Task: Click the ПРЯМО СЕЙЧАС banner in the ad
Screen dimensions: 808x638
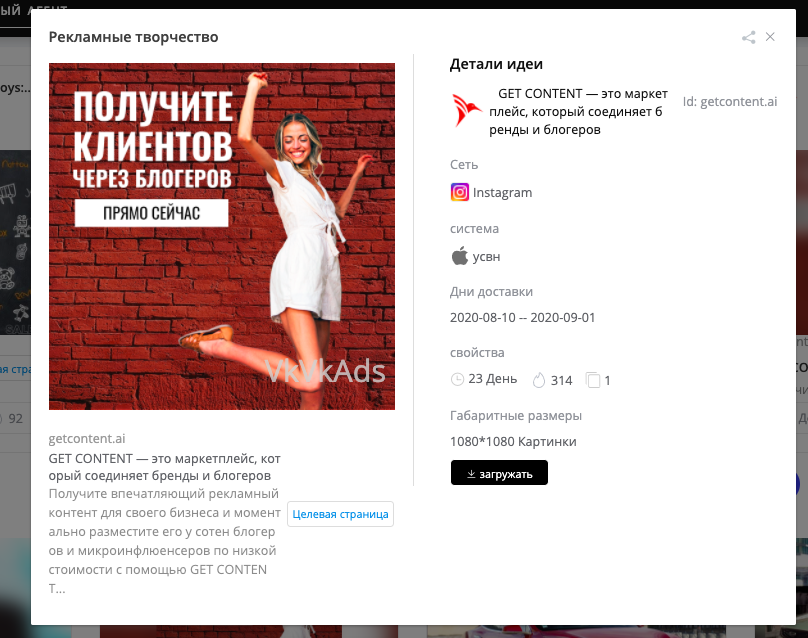Action: [x=152, y=213]
